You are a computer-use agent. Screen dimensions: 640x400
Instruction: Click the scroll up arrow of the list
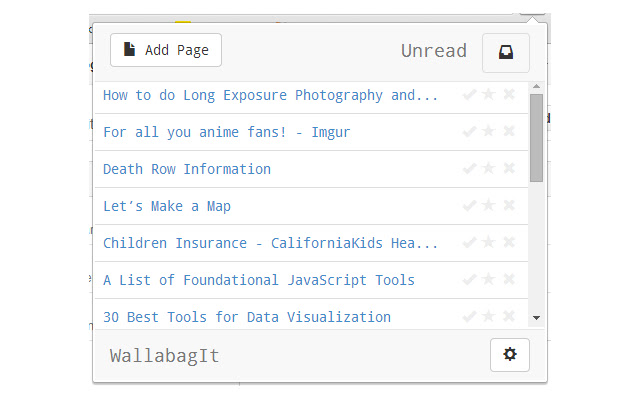[537, 88]
